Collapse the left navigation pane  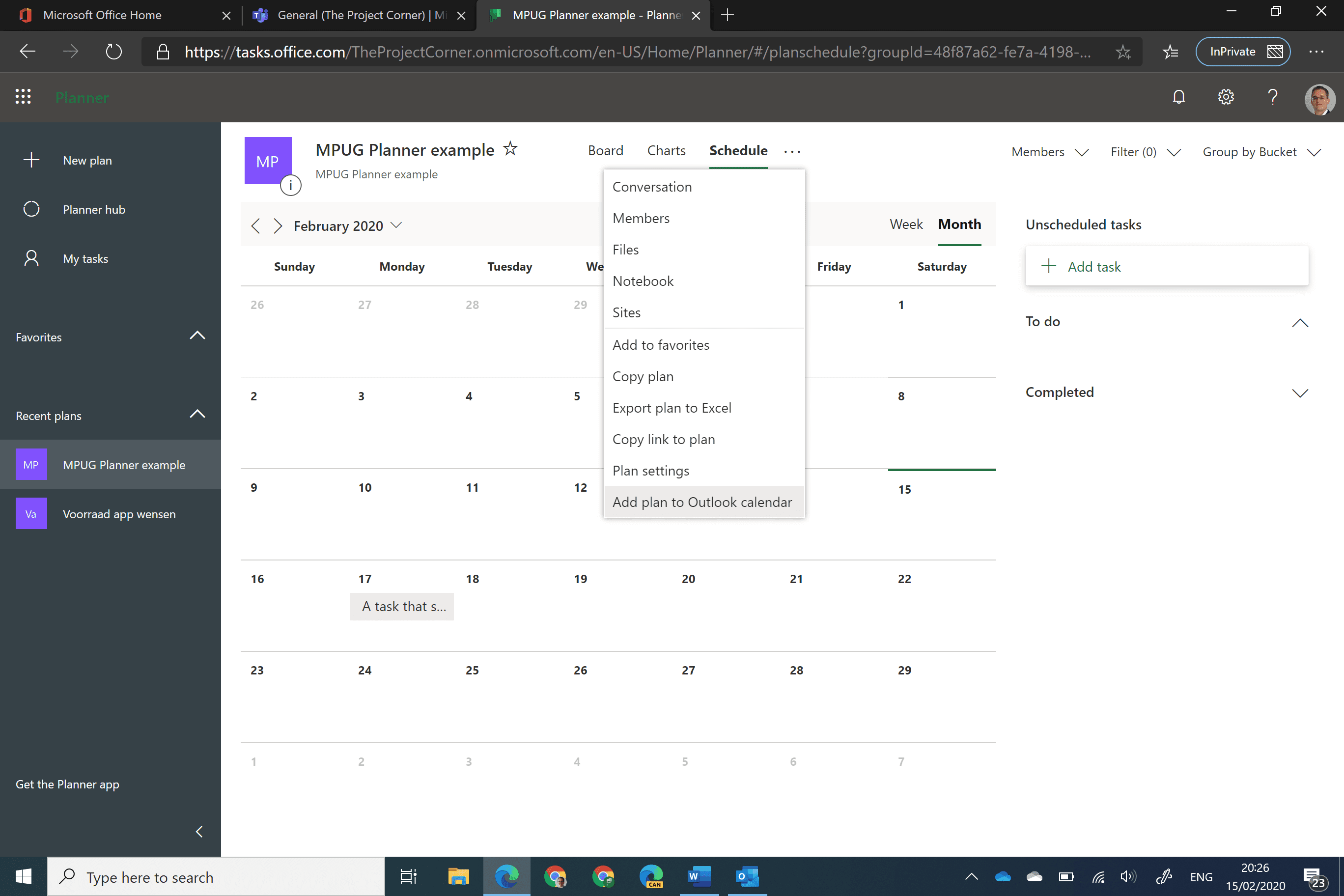(x=199, y=832)
